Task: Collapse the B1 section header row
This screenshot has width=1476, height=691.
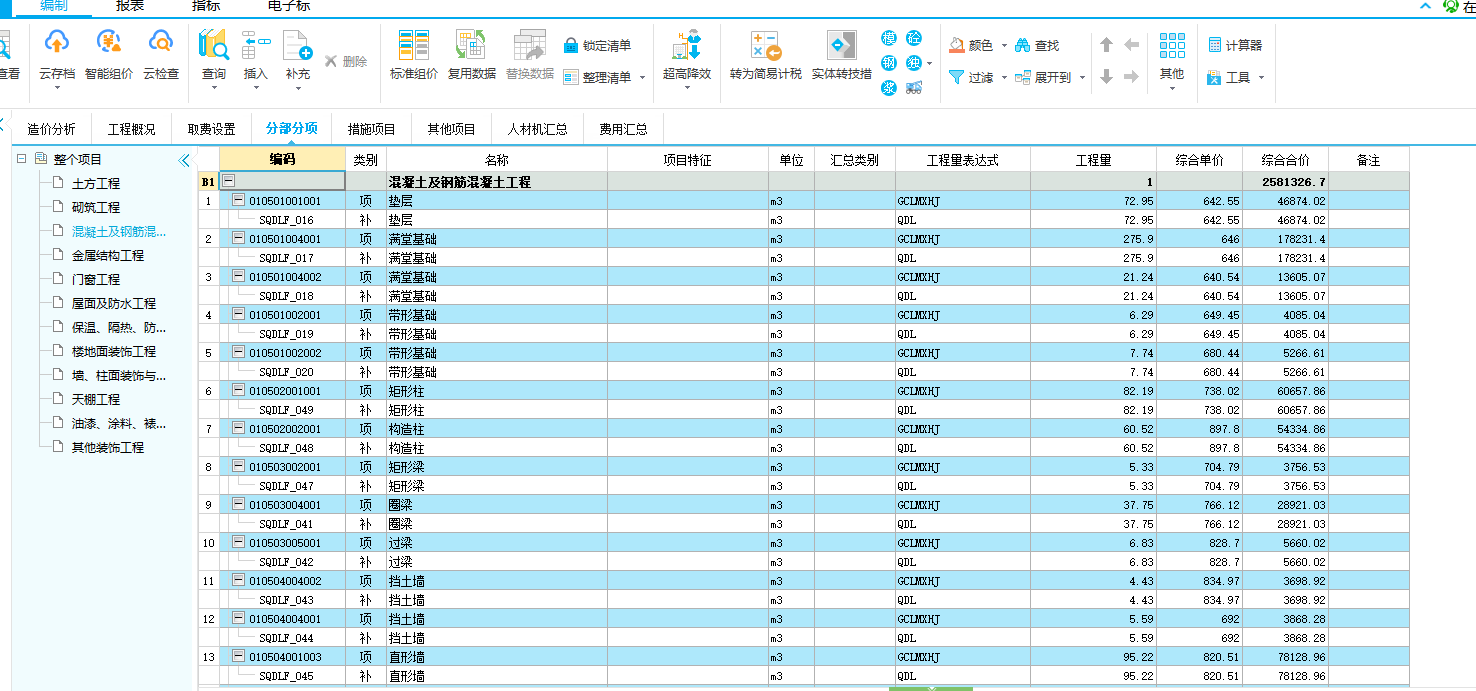Action: (x=229, y=181)
